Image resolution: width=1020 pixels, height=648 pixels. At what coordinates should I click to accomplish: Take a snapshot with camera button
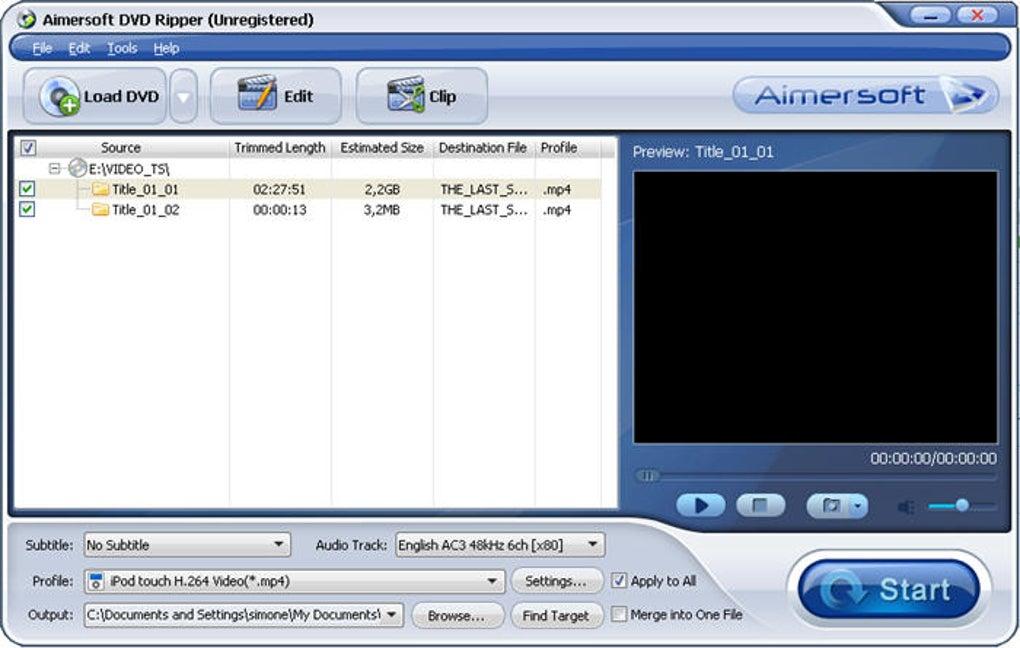click(x=830, y=506)
